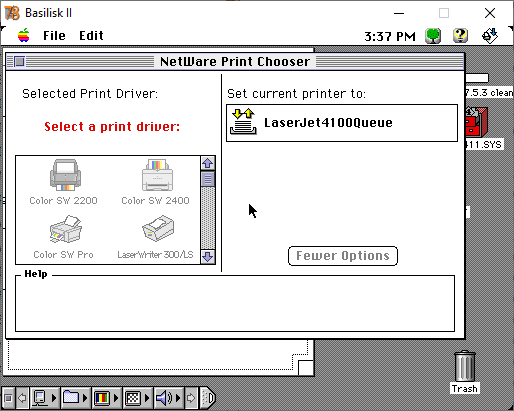Screen dimensions: 514x411
Task: Click the driver list scrollbar thumb
Action: point(208,179)
